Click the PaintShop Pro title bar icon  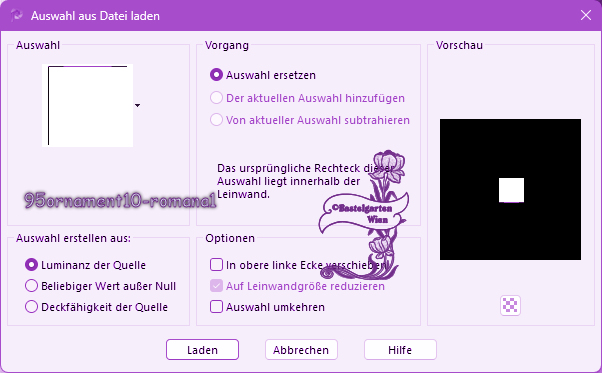coord(16,16)
